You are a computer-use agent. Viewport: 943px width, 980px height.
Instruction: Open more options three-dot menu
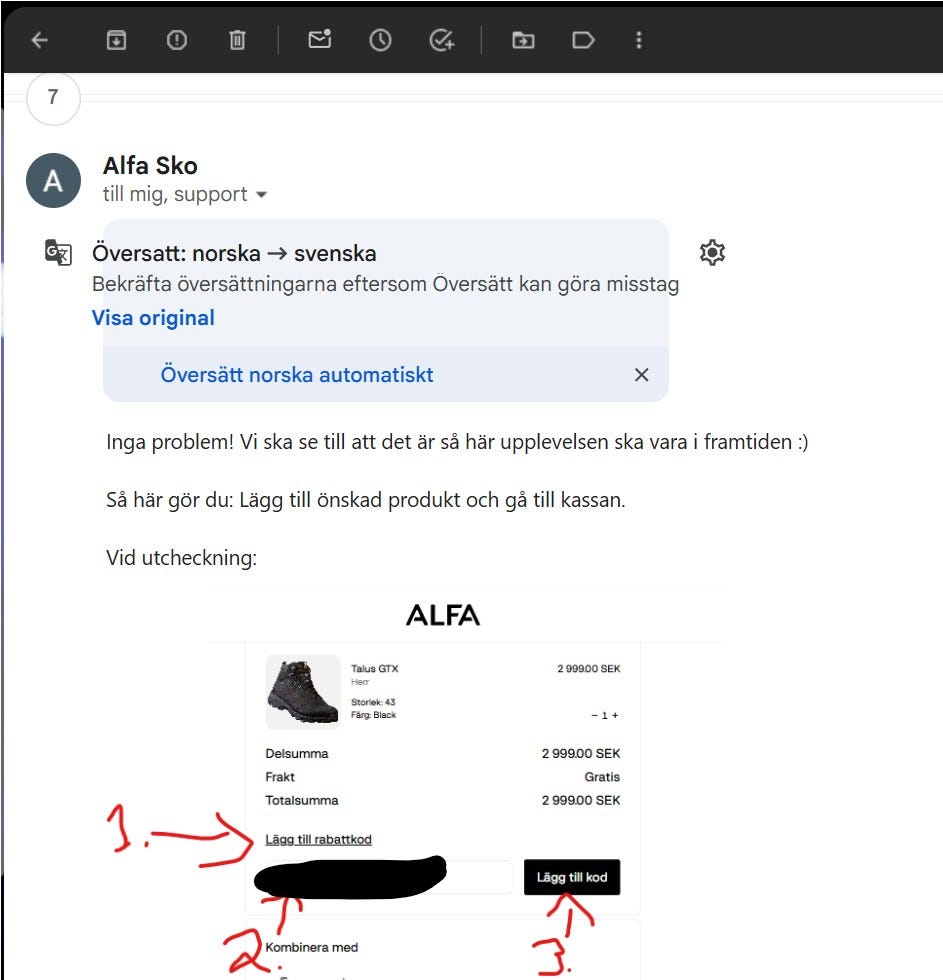click(639, 41)
